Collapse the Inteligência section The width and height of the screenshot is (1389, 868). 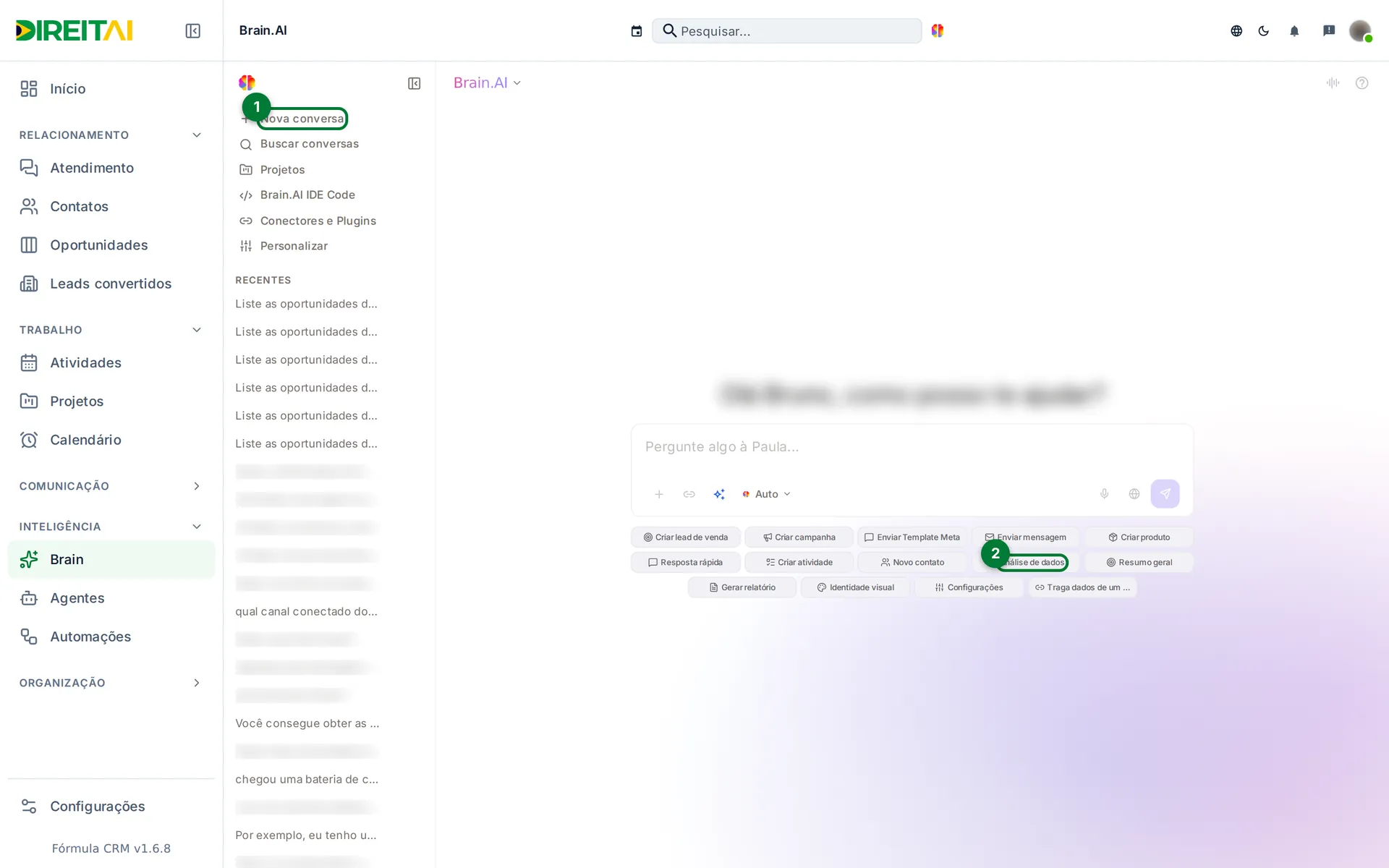coord(197,527)
